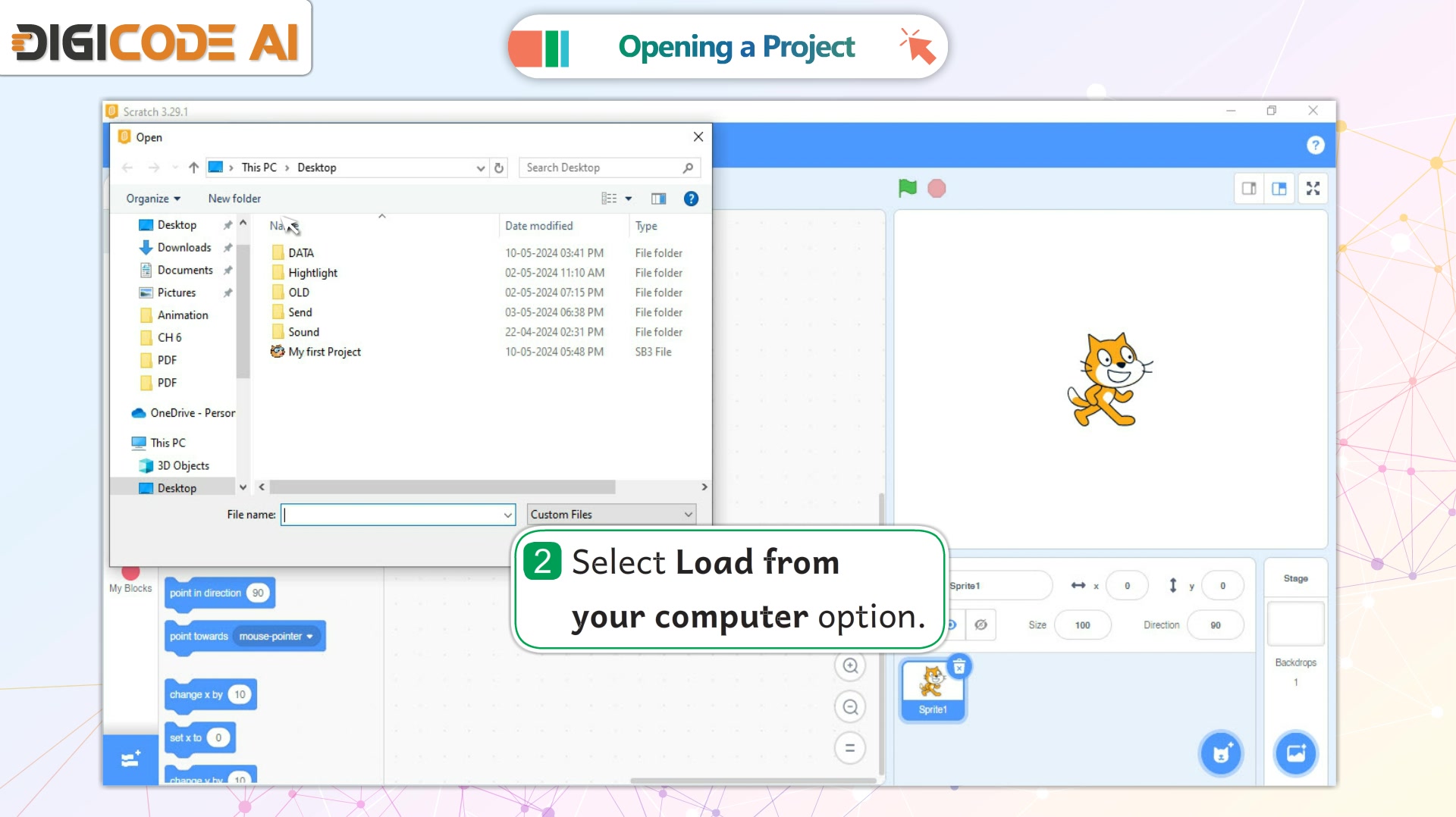Reset workspace zoom with the equals icon
The width and height of the screenshot is (1456, 817).
pos(850,749)
